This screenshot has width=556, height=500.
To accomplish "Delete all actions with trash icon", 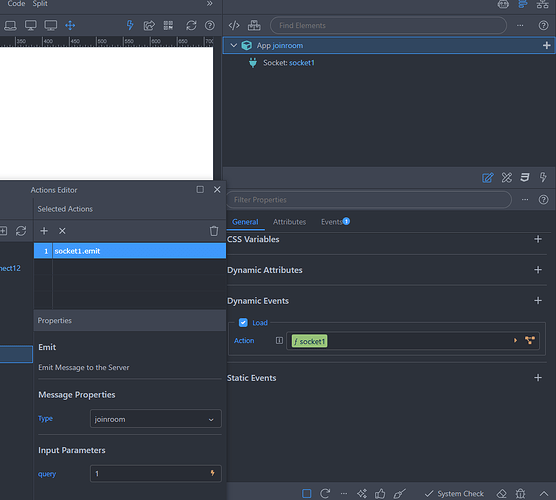I will pos(214,231).
